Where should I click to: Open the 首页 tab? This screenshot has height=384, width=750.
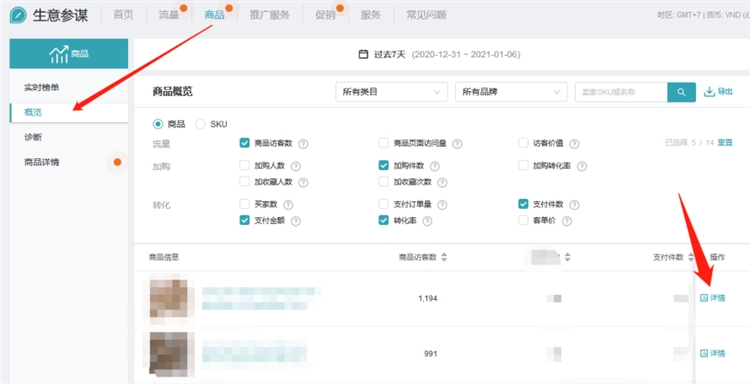(123, 15)
